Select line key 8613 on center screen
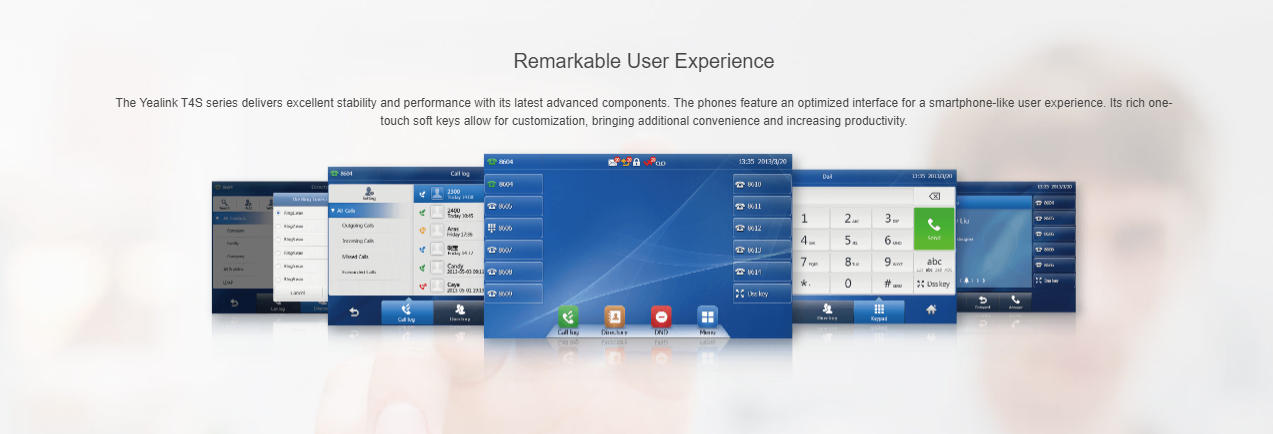This screenshot has width=1273, height=434. [x=762, y=250]
